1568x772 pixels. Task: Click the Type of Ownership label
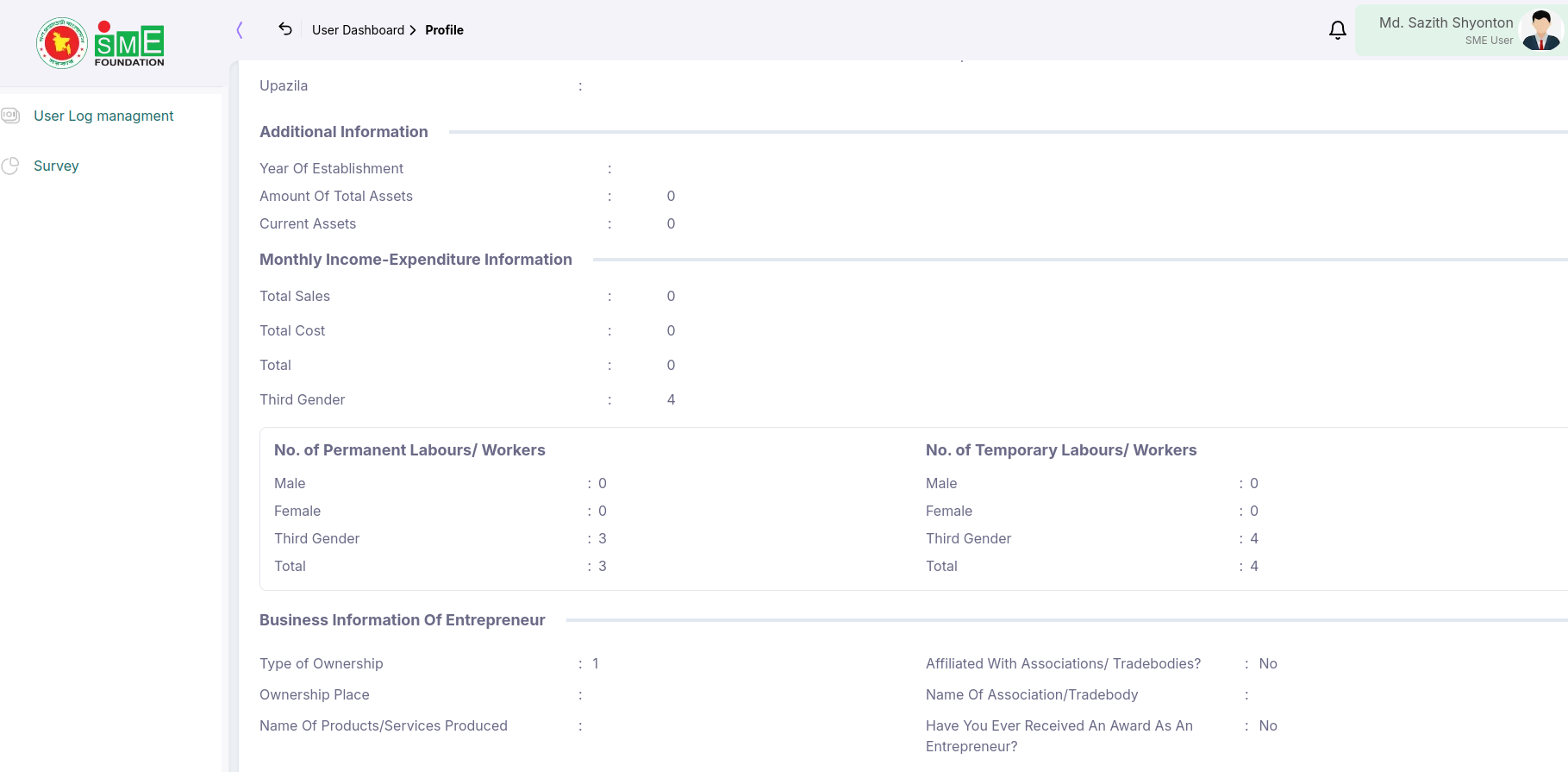[322, 663]
